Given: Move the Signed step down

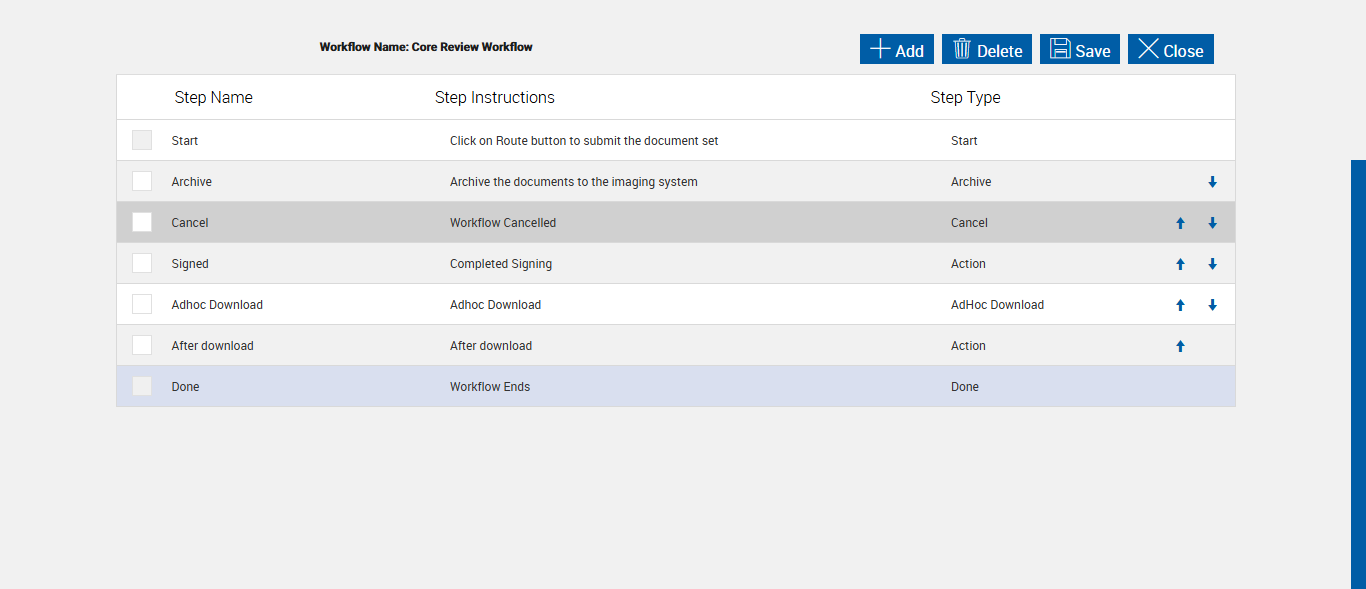Looking at the screenshot, I should point(1212,264).
